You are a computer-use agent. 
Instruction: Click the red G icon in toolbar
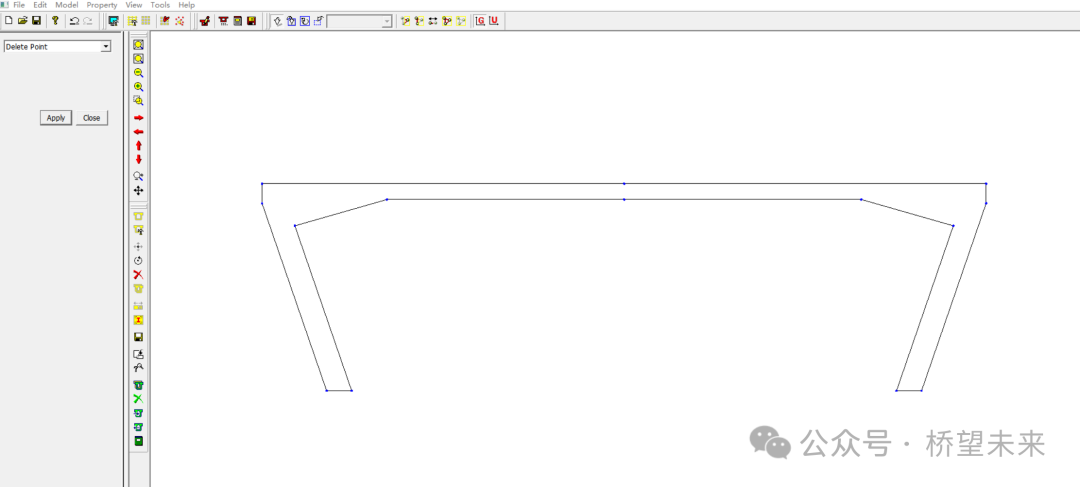coord(480,21)
